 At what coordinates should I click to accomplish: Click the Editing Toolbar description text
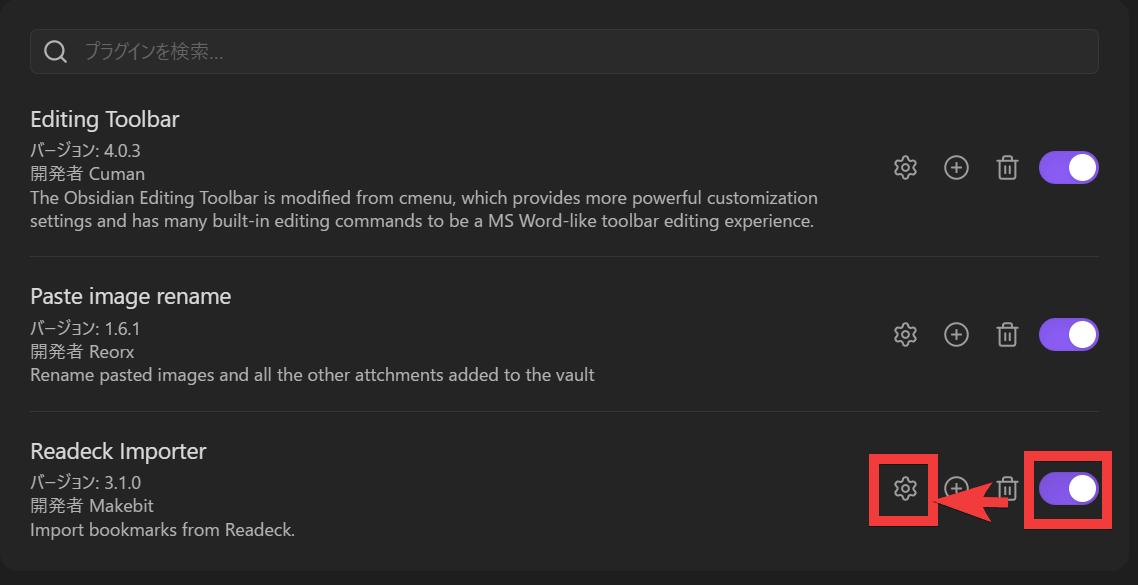[x=423, y=209]
